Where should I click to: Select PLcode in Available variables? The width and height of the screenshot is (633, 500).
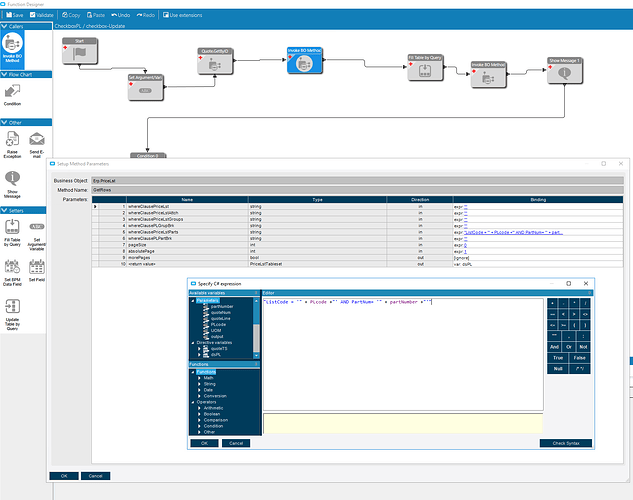[218, 324]
